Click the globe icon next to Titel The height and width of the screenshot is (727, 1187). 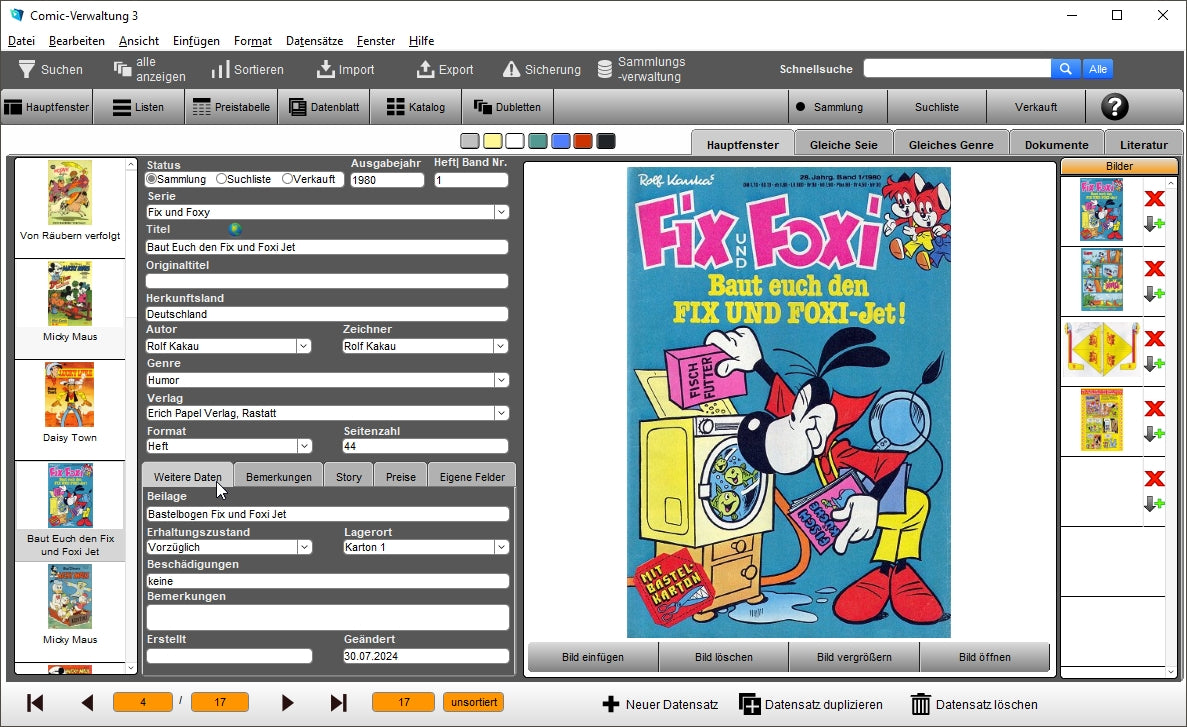tap(235, 229)
